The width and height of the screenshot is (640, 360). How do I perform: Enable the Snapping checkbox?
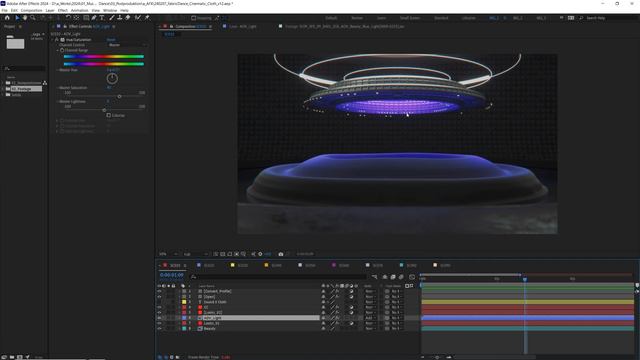193,18
